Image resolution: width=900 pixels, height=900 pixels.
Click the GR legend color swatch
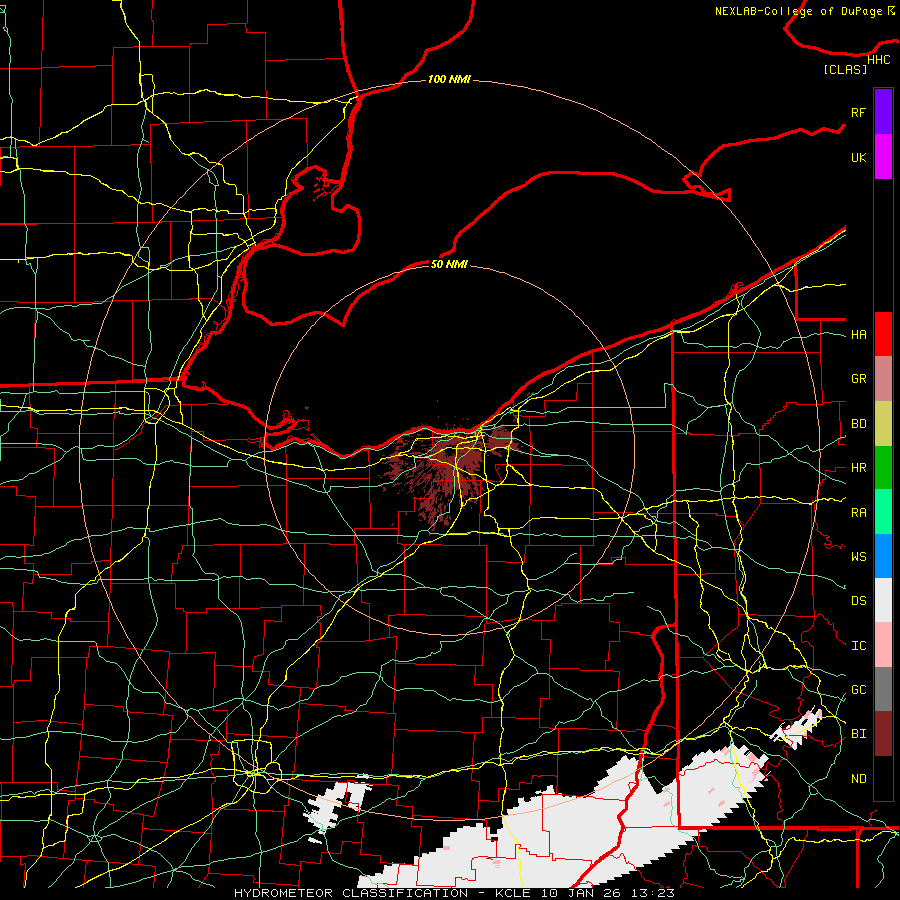(x=883, y=379)
